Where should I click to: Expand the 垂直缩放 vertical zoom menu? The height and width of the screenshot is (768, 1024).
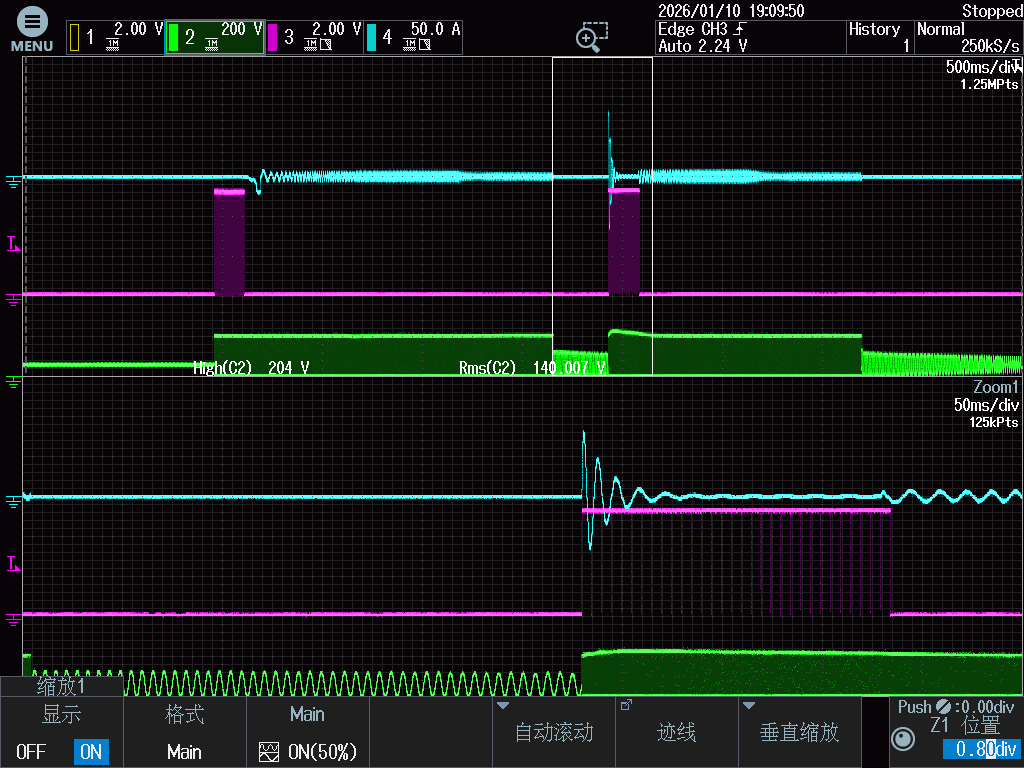click(x=799, y=732)
